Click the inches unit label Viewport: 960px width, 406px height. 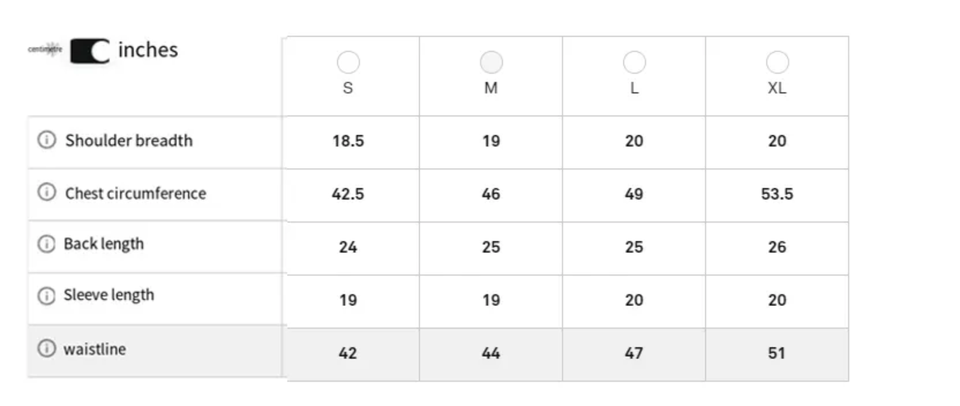pos(148,49)
